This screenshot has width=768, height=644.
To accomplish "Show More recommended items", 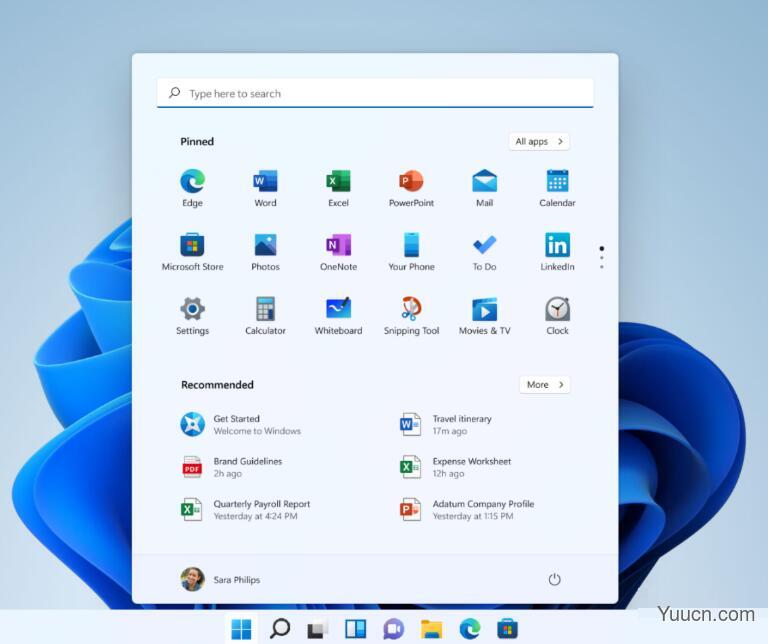I will click(545, 384).
